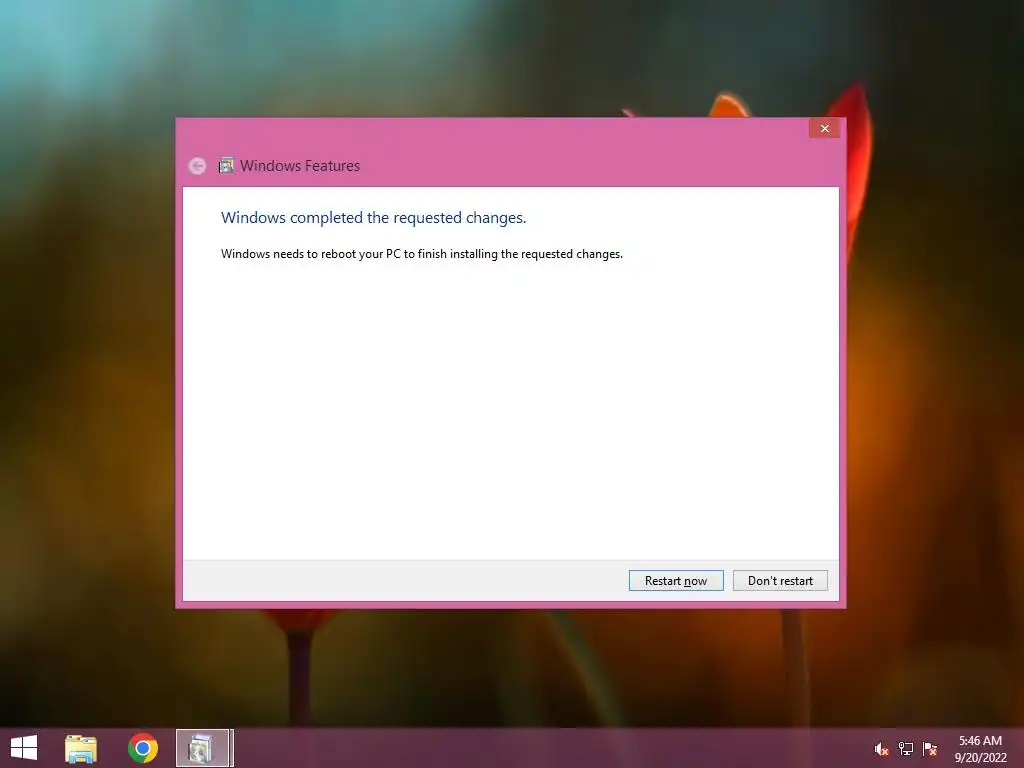Launch File Explorer from the taskbar
The width and height of the screenshot is (1024, 768).
pos(81,748)
